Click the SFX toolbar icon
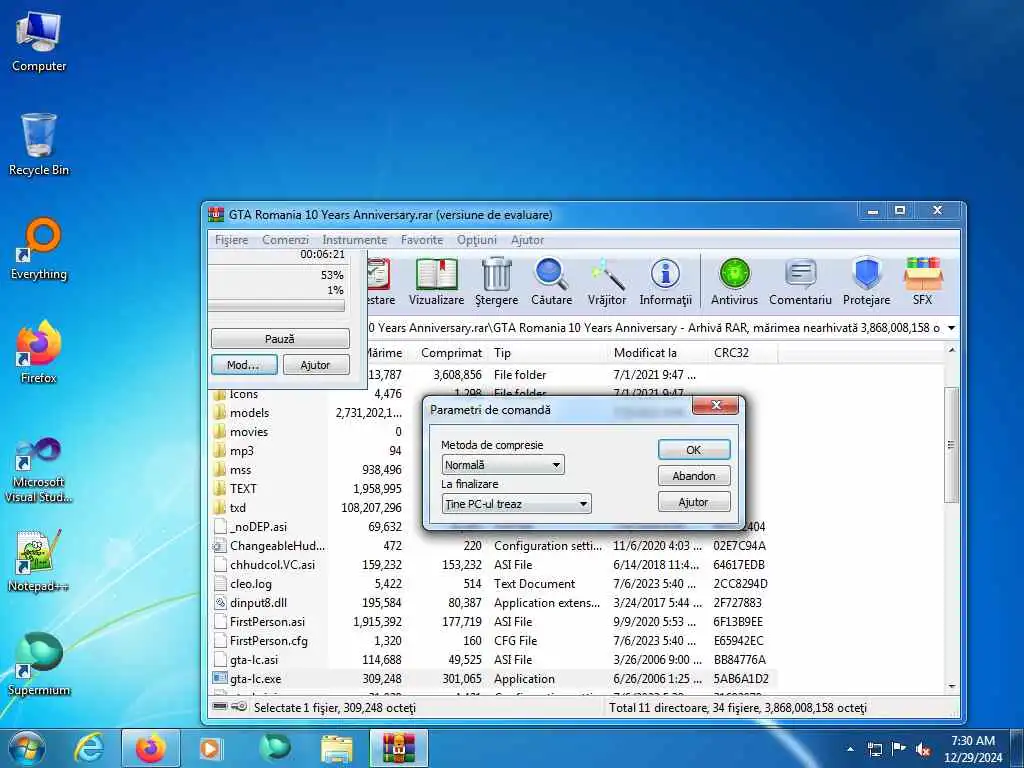The width and height of the screenshot is (1024, 768). (x=922, y=281)
